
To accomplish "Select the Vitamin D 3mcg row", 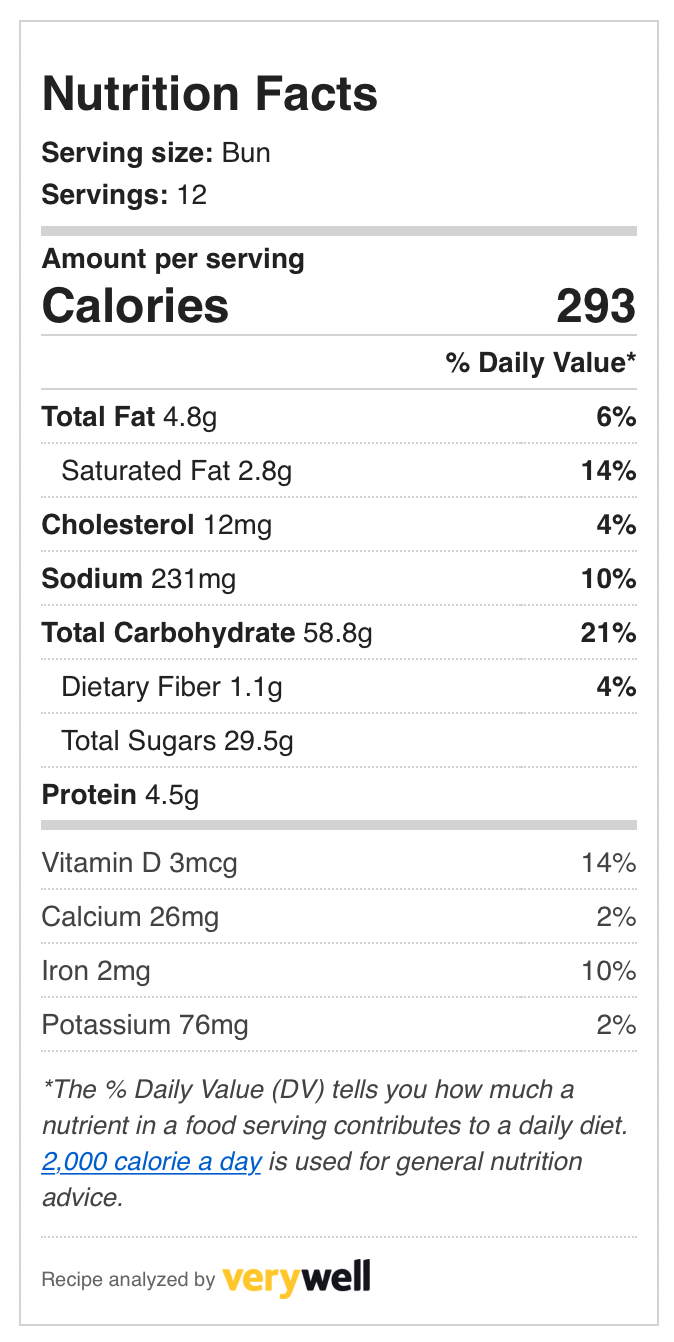I will click(x=339, y=862).
